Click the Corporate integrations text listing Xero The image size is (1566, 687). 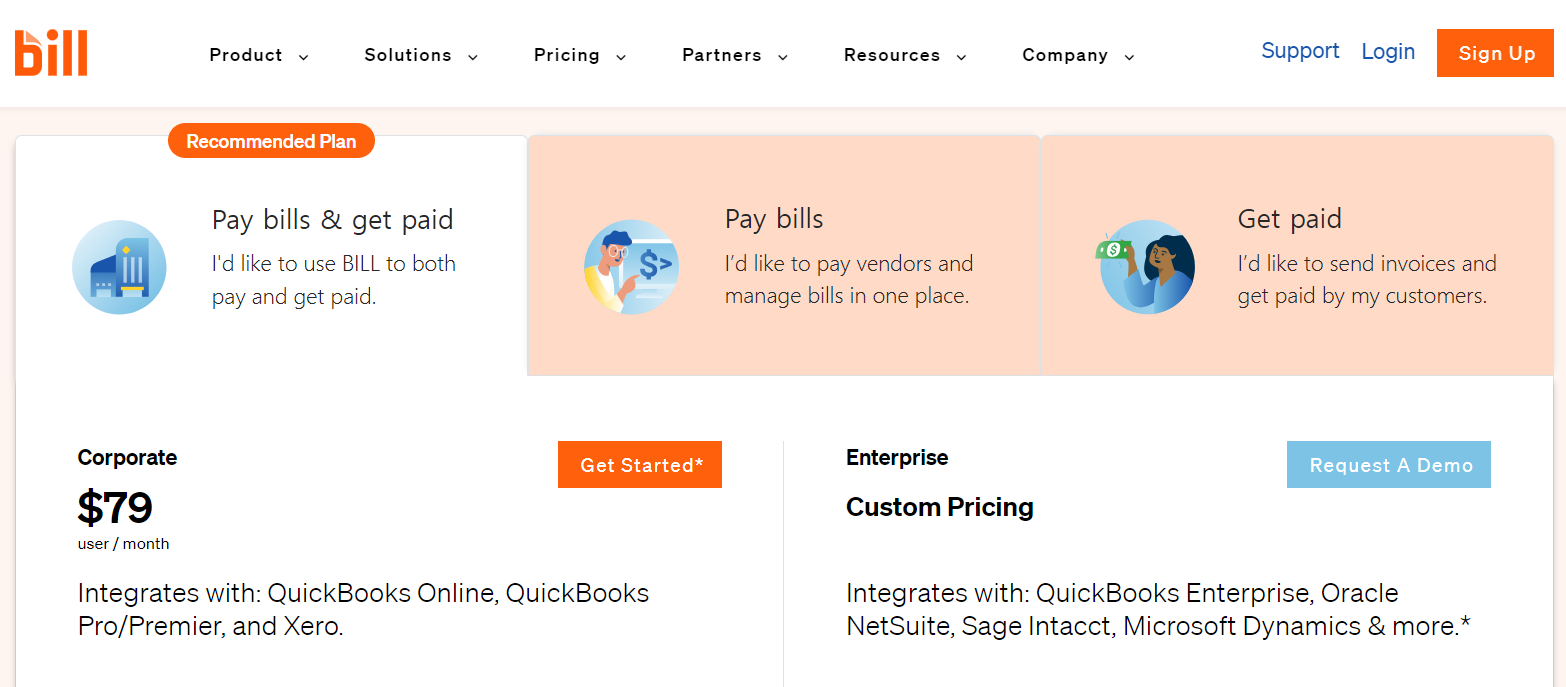(x=364, y=610)
